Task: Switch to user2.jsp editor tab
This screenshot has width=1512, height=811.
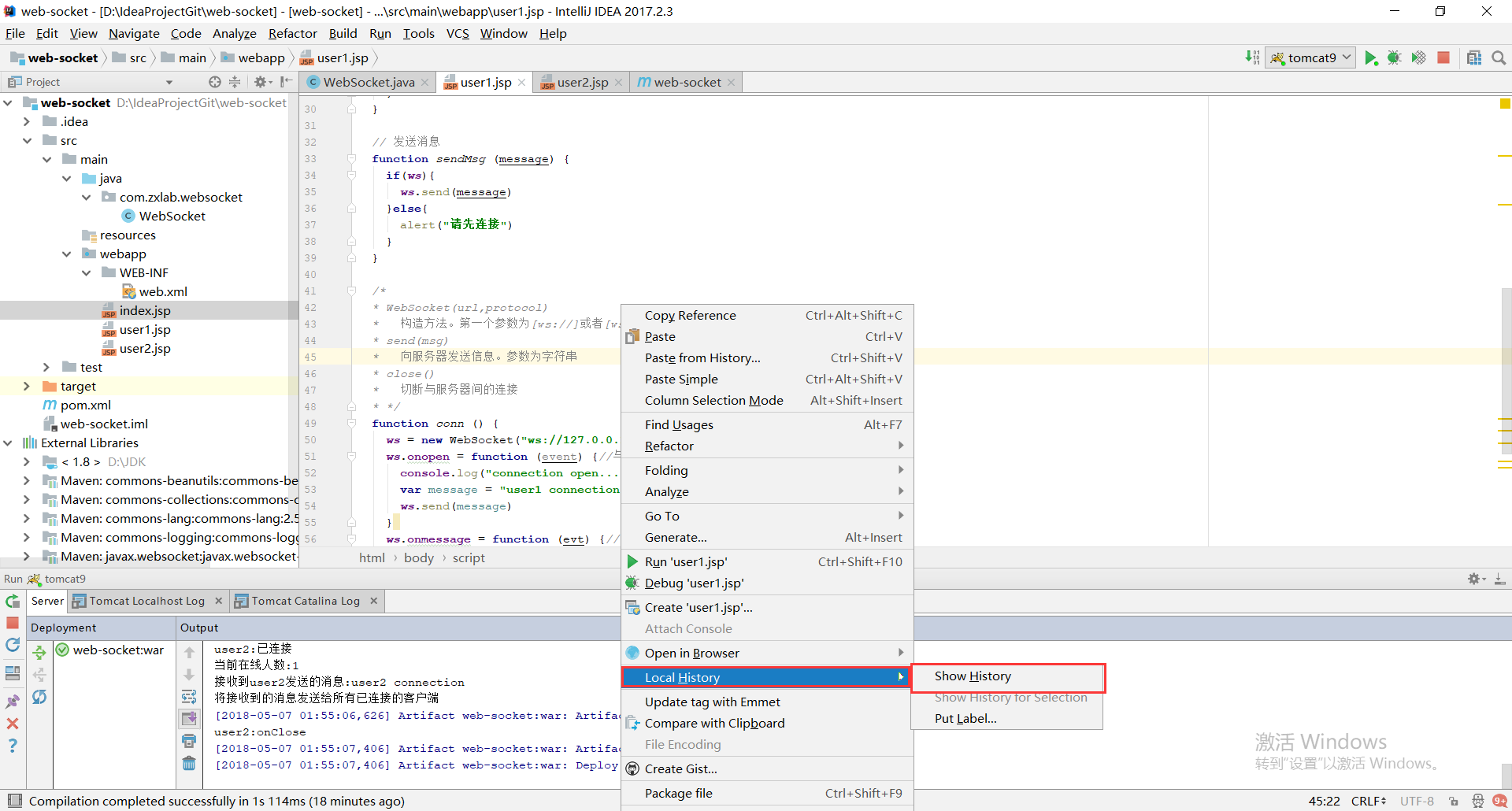Action: [583, 82]
